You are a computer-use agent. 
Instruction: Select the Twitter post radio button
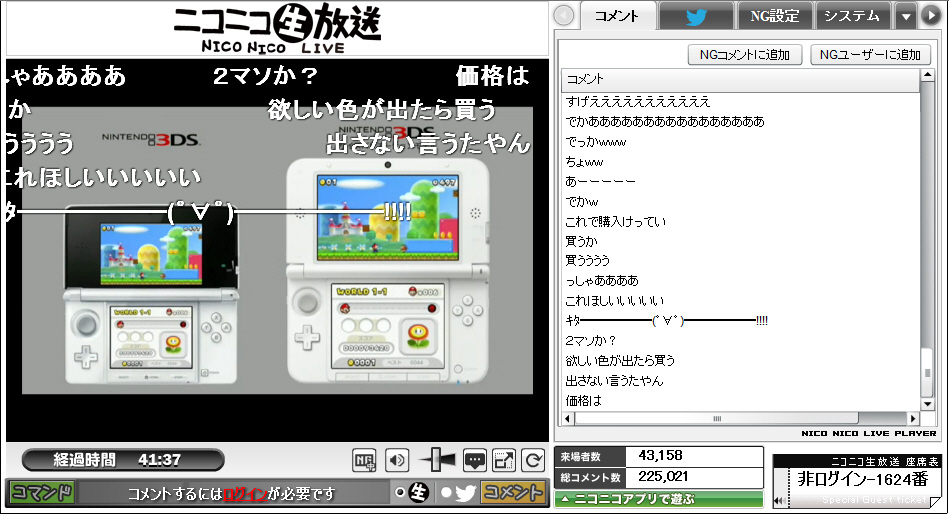(x=446, y=493)
